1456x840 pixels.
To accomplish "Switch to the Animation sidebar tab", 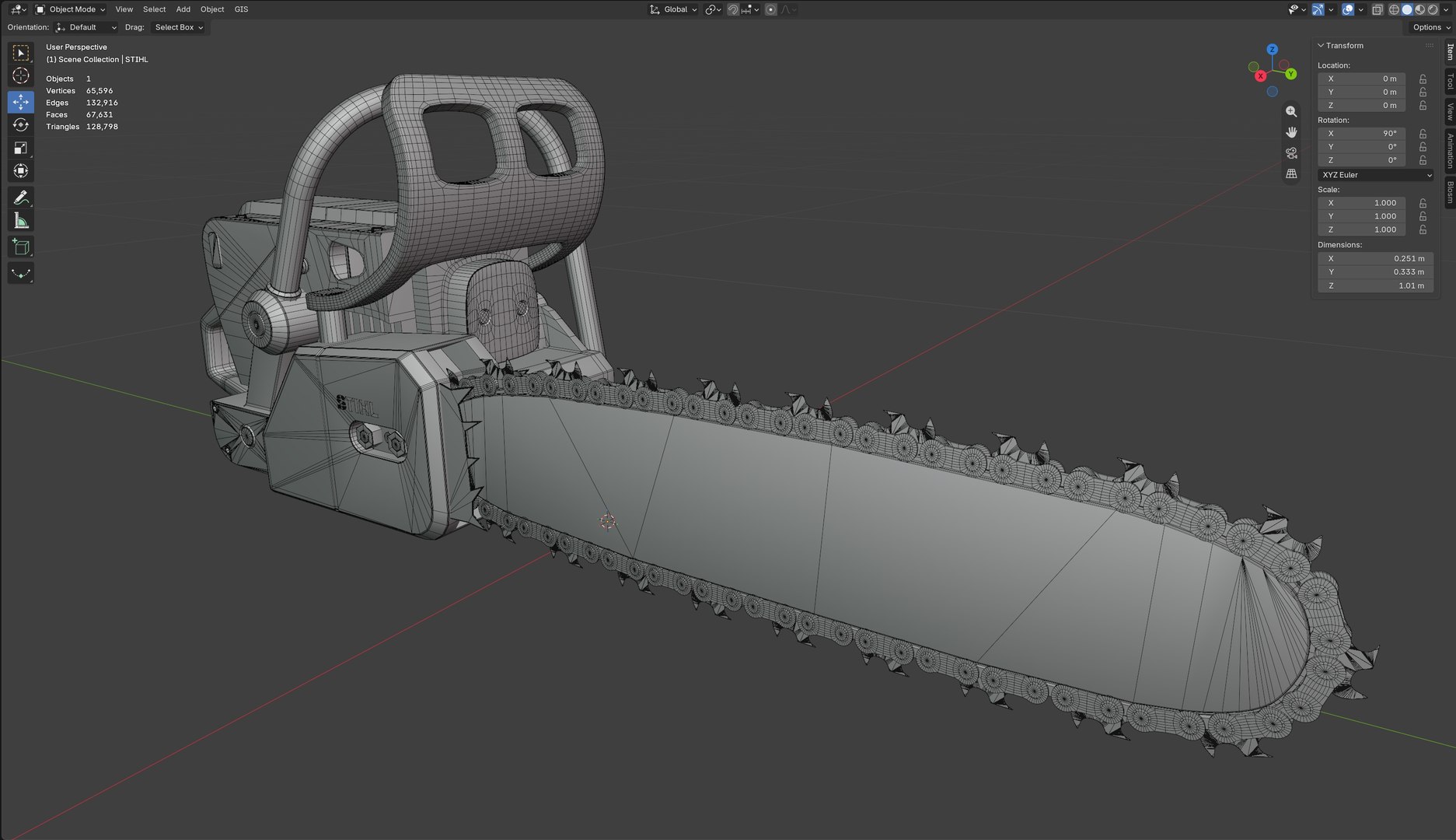I will click(x=1450, y=151).
